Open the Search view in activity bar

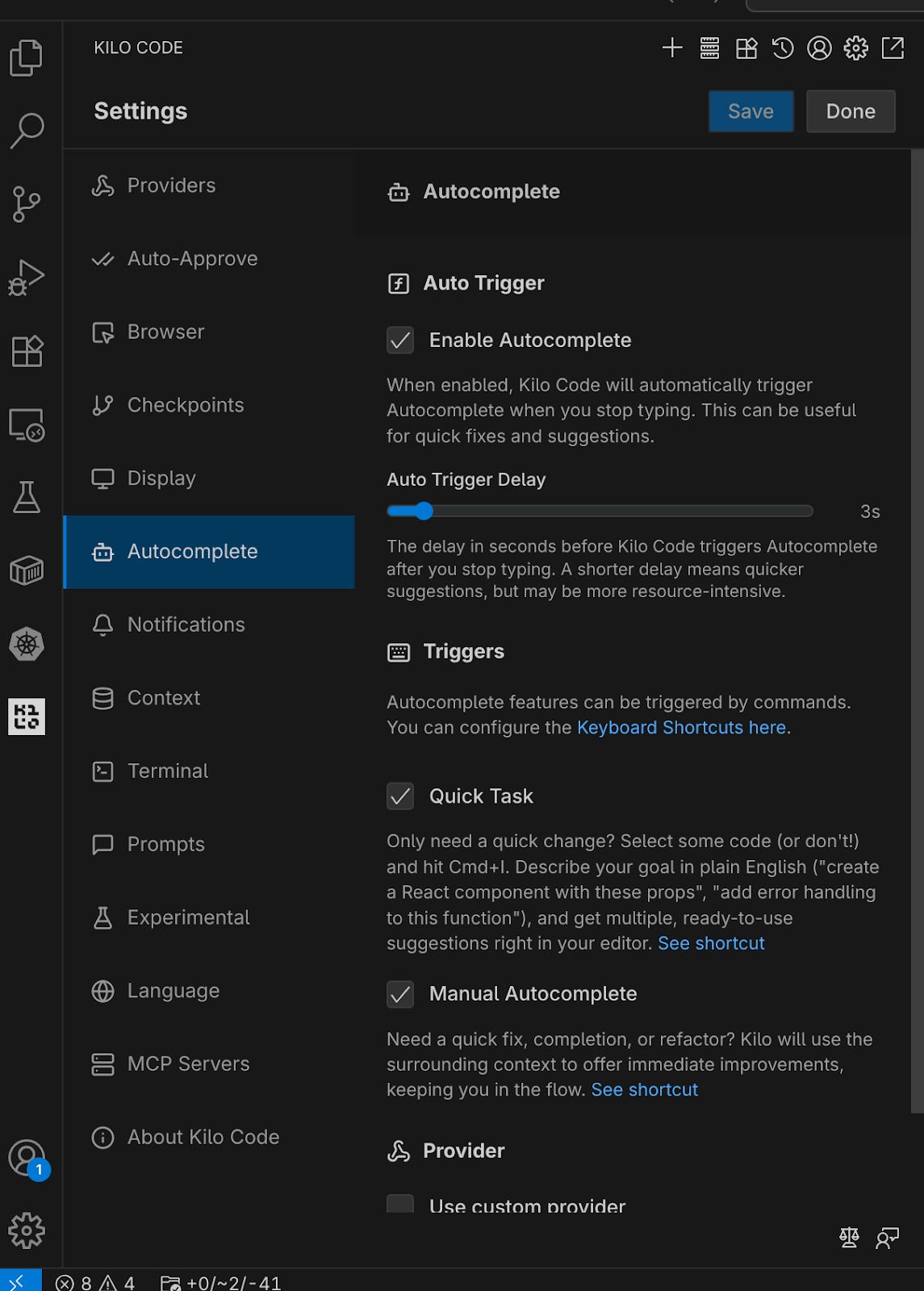[27, 130]
